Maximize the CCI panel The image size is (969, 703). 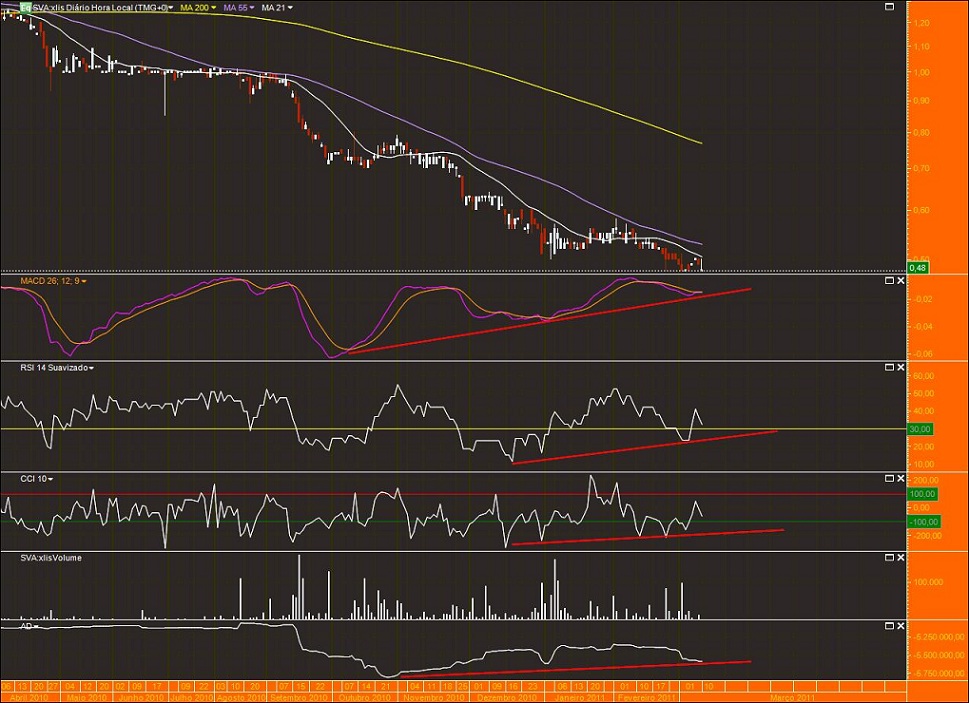coord(889,478)
